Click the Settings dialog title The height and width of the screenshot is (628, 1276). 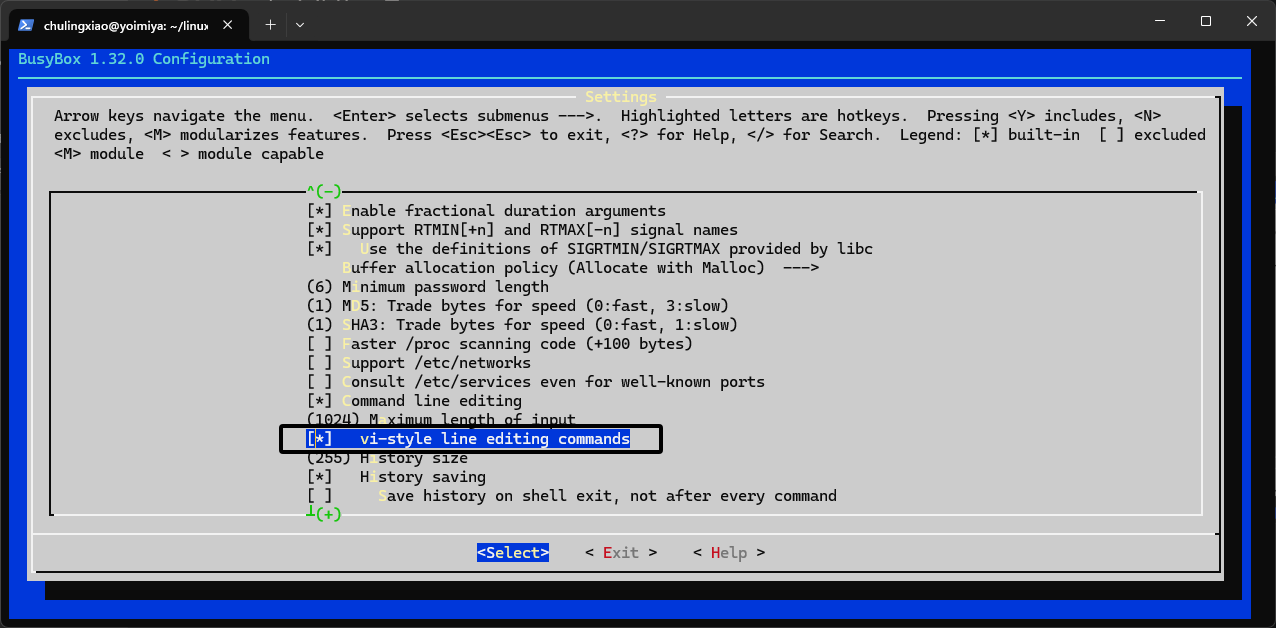pos(621,97)
